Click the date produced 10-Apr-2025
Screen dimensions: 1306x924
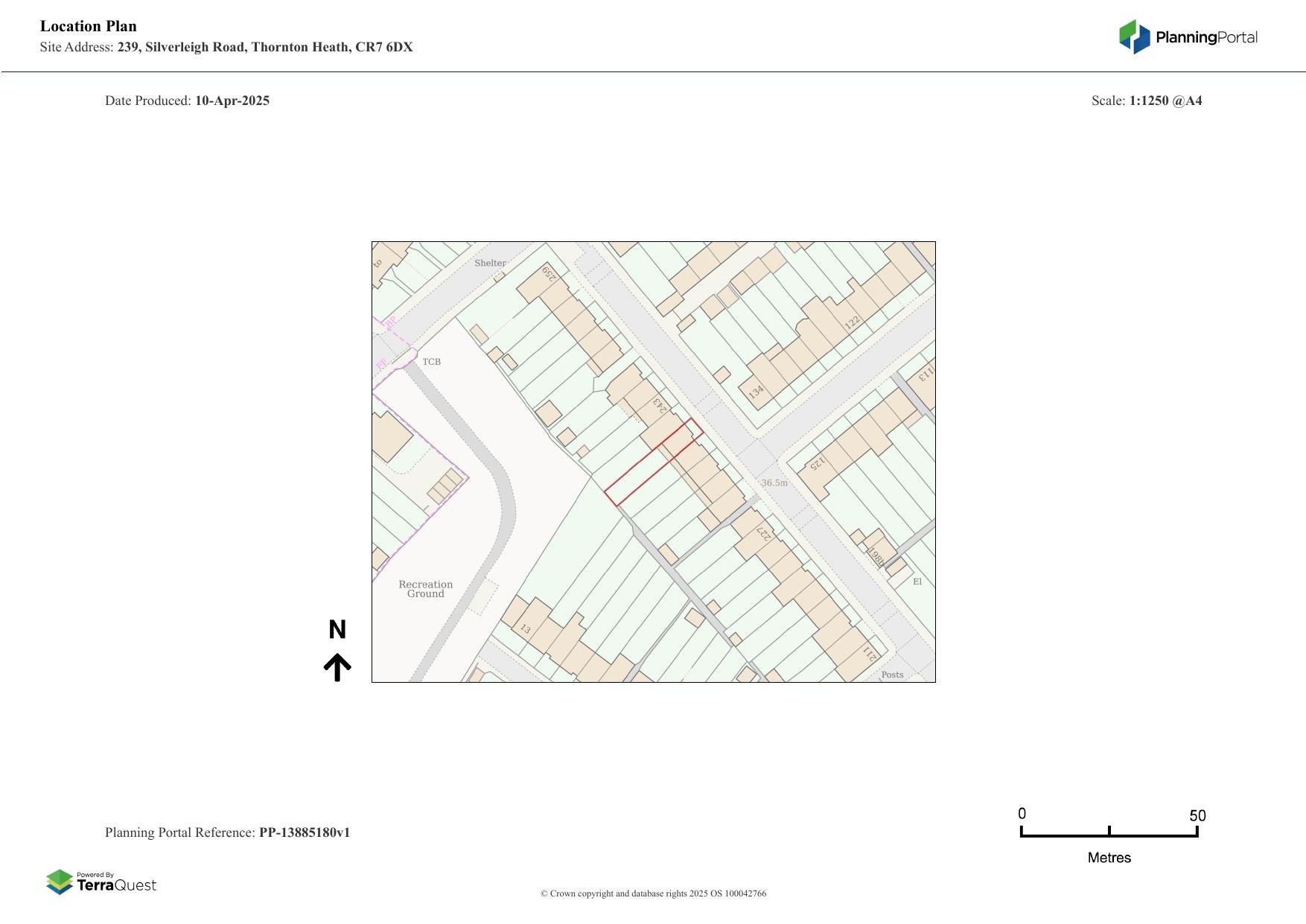click(x=232, y=101)
